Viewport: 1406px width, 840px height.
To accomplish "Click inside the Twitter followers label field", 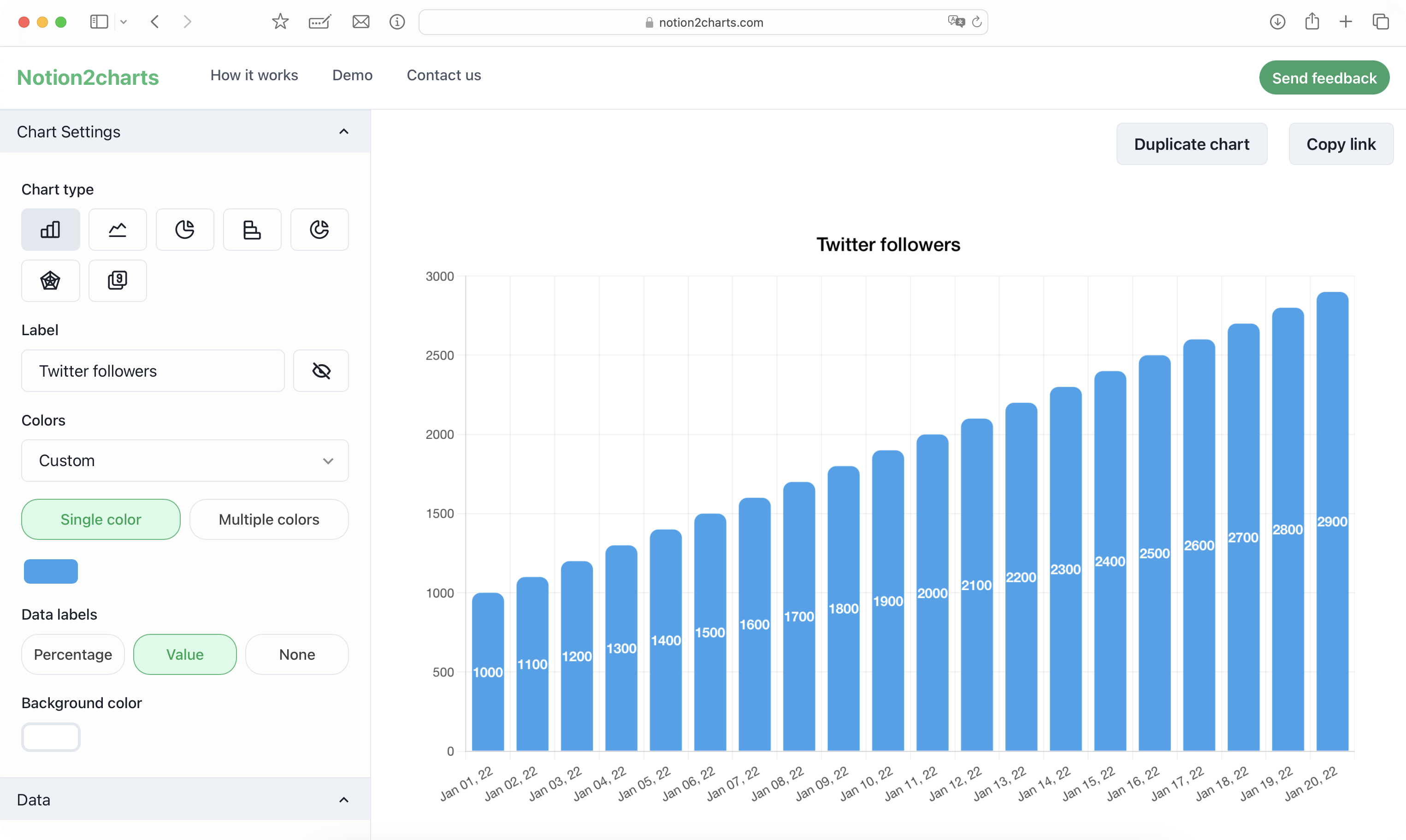I will click(152, 370).
